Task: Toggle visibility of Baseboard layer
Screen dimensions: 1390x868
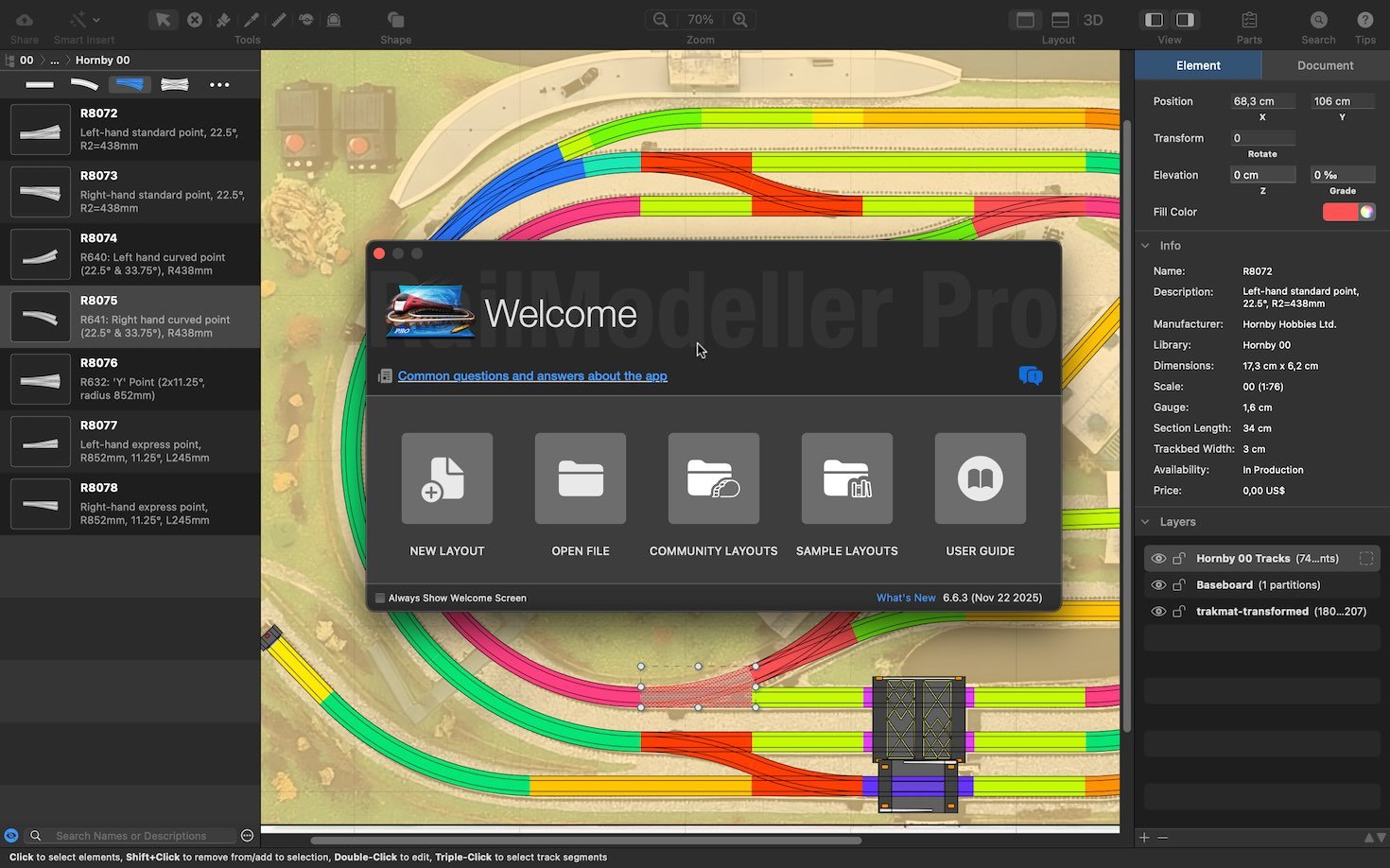Action: coord(1158,585)
